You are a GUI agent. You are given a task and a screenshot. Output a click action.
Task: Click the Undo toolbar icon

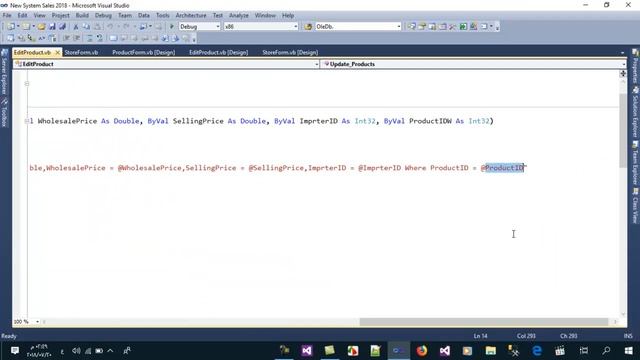click(110, 27)
